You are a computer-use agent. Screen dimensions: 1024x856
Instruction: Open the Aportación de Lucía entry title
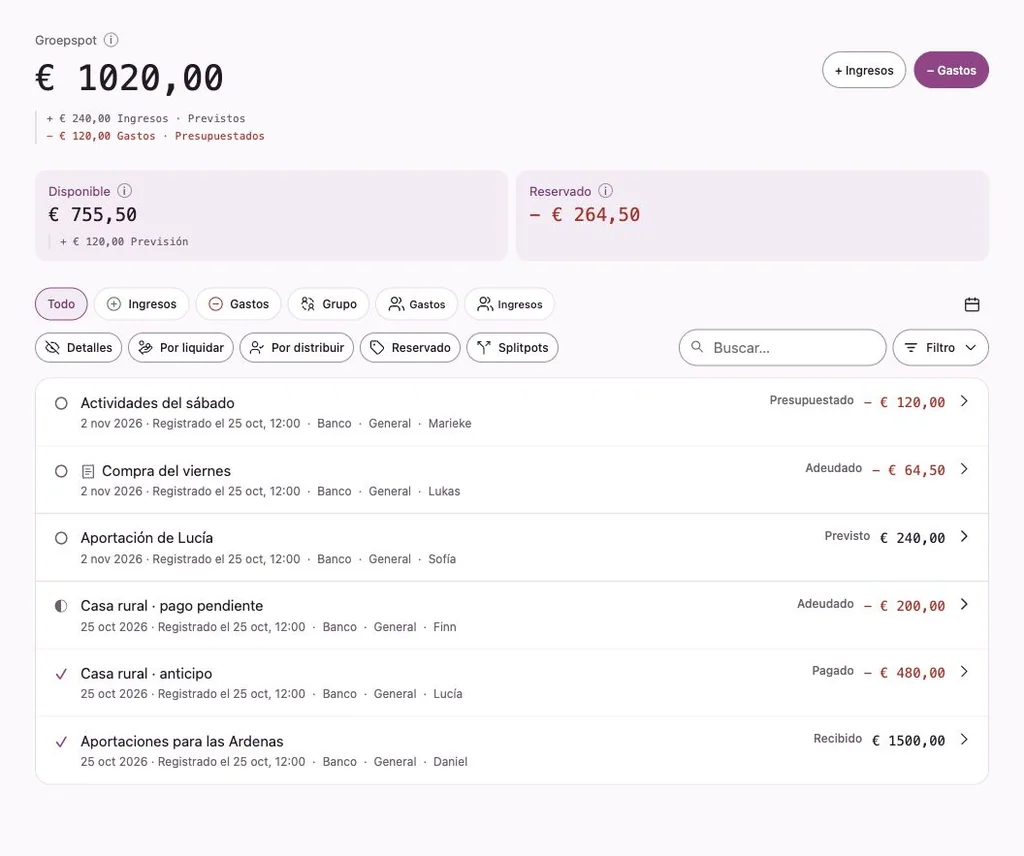pos(147,537)
